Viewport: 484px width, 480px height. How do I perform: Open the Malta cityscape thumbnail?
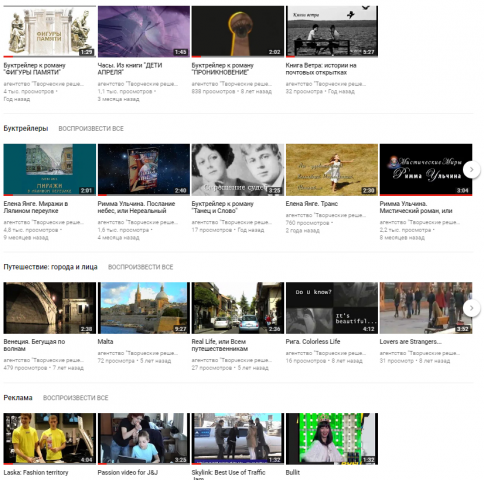click(x=144, y=308)
